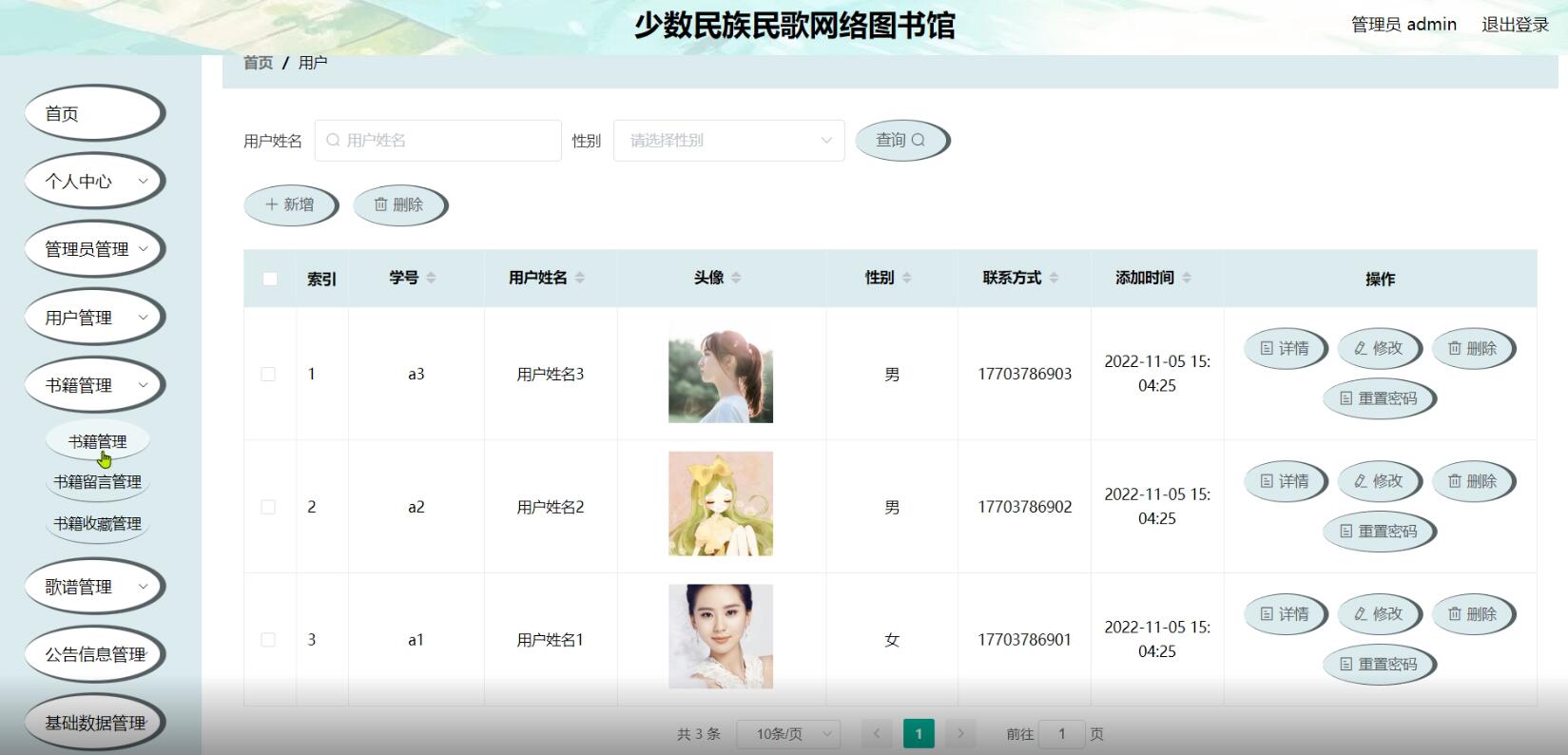Click the search magnifier icon in 用户姓名 field

333,141
